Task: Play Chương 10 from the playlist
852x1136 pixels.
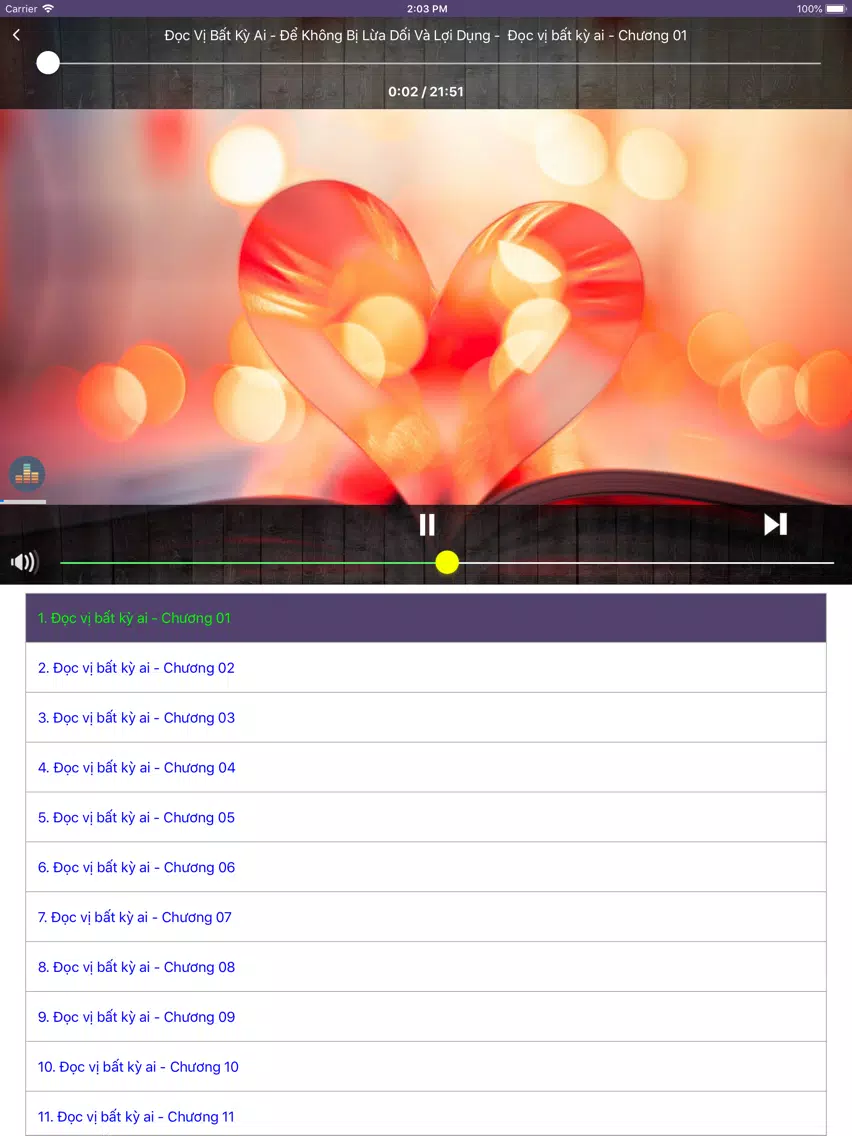Action: pyautogui.click(x=426, y=1067)
